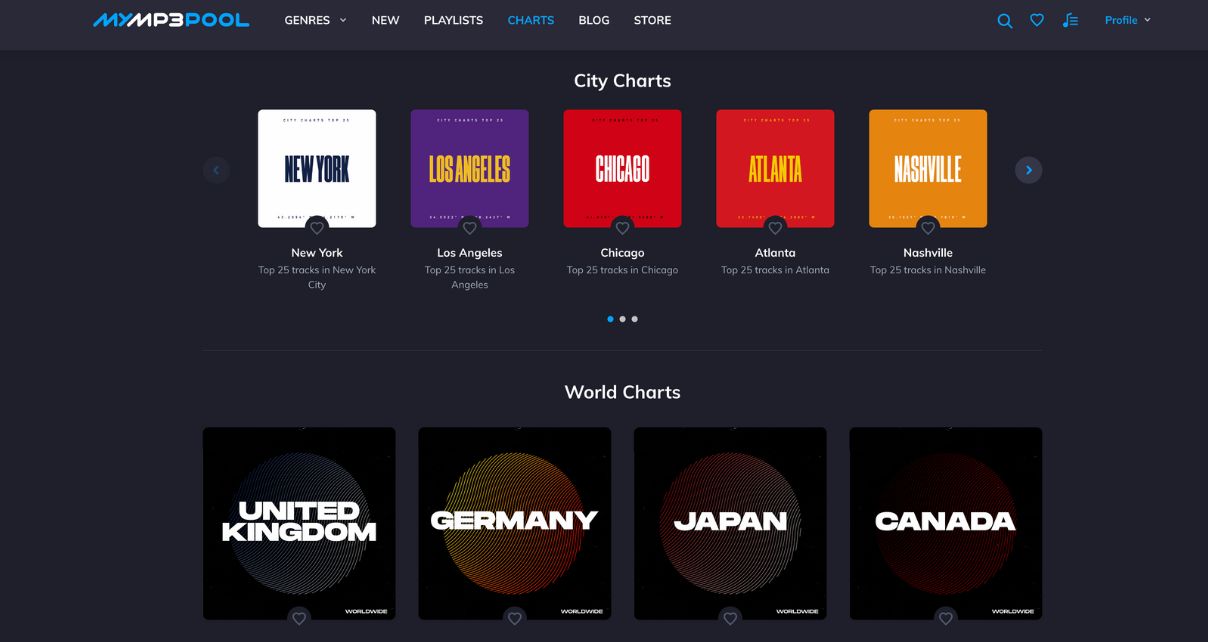Select the first carousel pagination dot
The image size is (1208, 642).
tap(610, 318)
